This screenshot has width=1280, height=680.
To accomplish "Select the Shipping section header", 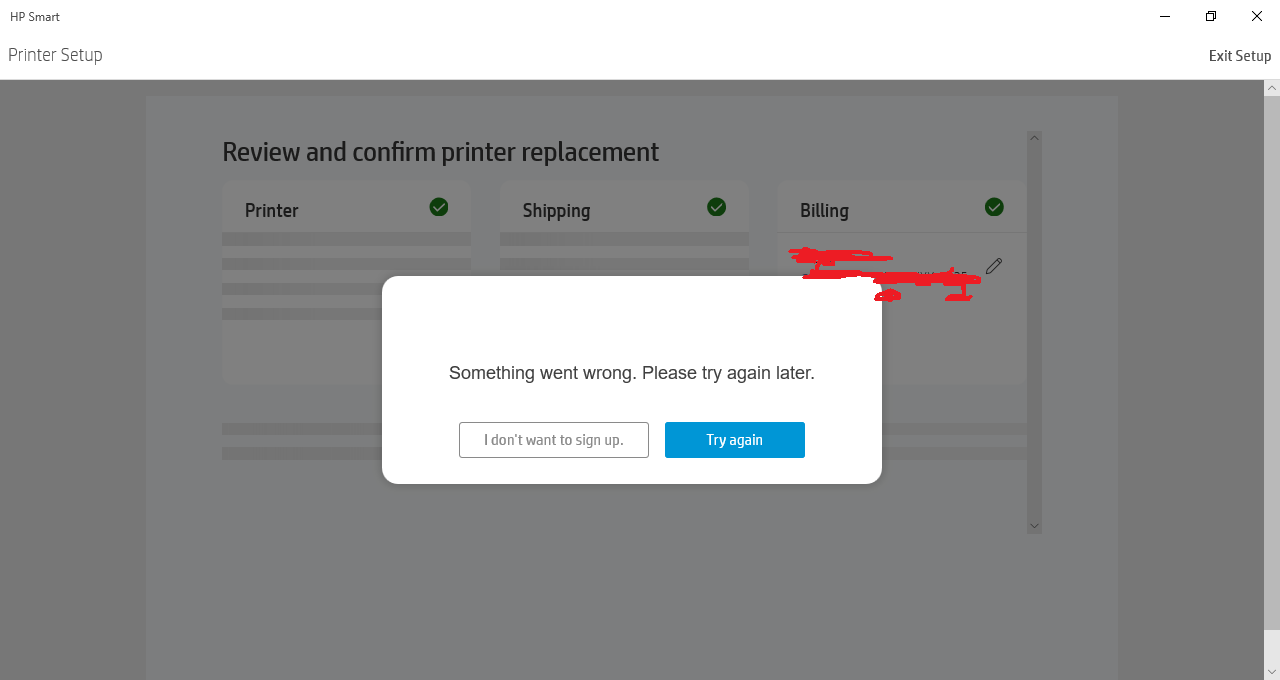I will [556, 210].
